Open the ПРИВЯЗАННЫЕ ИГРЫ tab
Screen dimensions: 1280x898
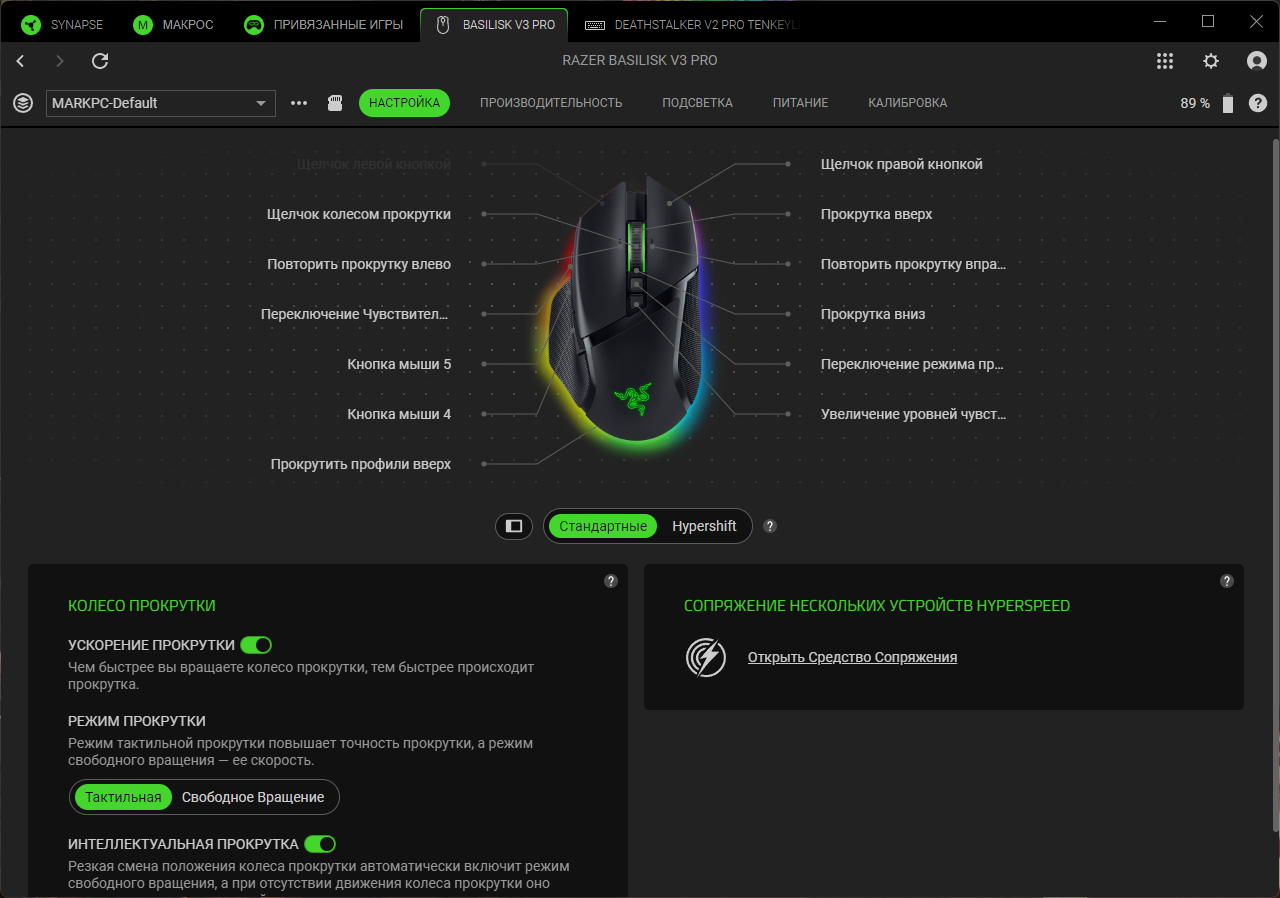(325, 25)
